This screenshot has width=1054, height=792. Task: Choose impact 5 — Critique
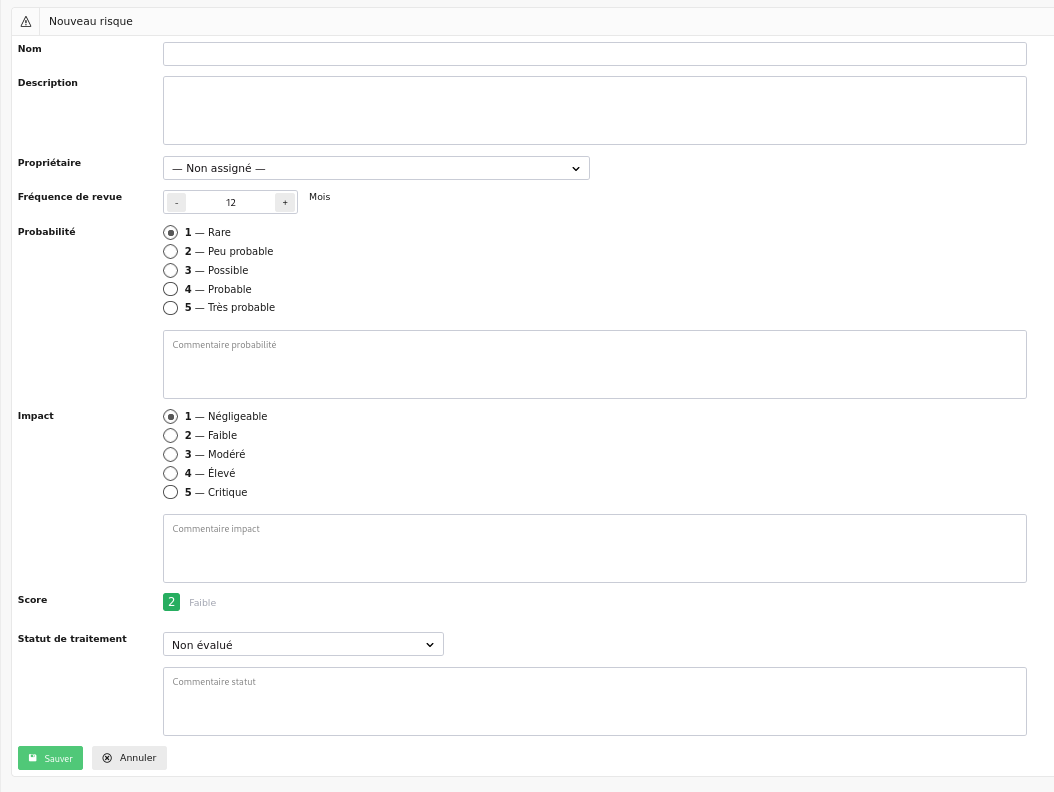[170, 492]
